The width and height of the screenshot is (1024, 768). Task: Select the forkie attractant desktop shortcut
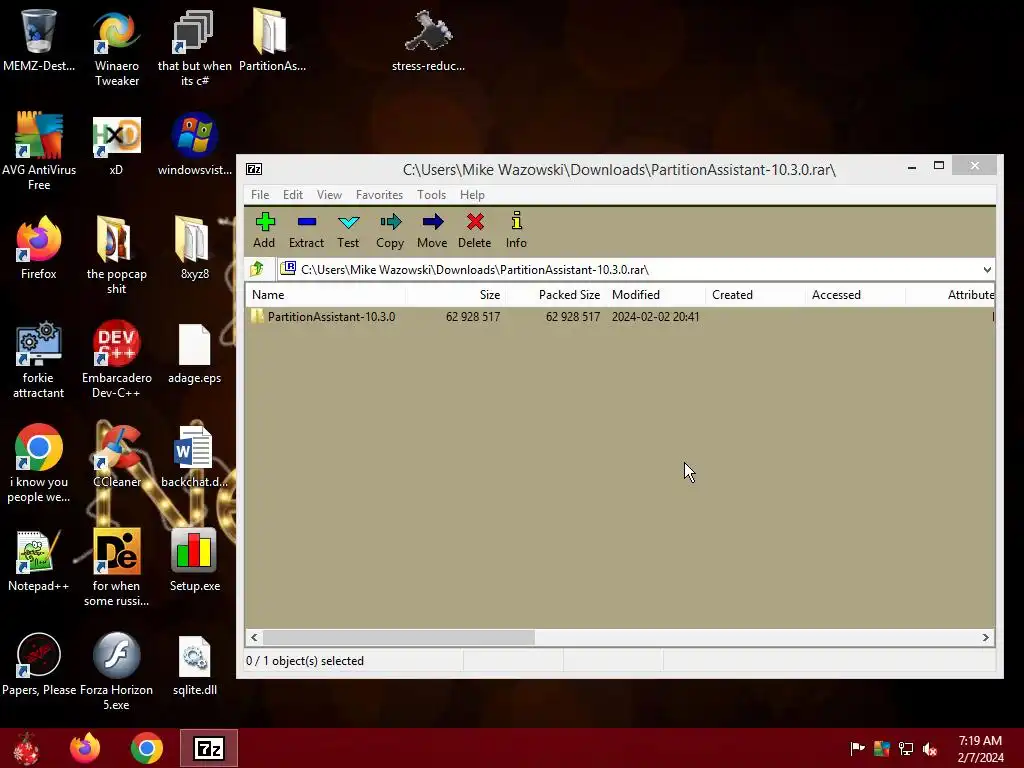click(x=39, y=359)
